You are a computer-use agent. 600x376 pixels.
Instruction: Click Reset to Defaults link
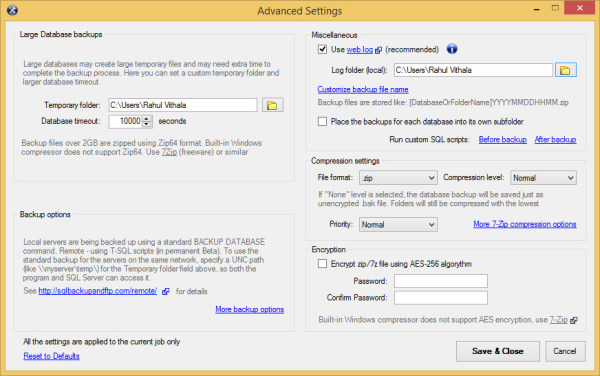(x=51, y=356)
